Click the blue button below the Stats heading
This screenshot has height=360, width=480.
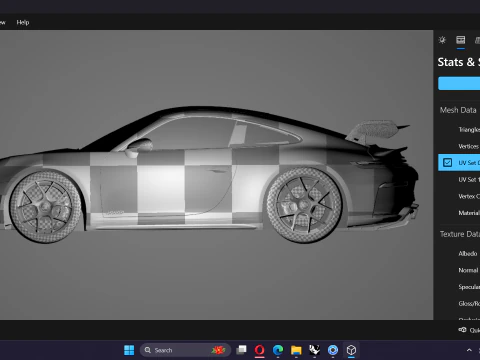pyautogui.click(x=459, y=83)
